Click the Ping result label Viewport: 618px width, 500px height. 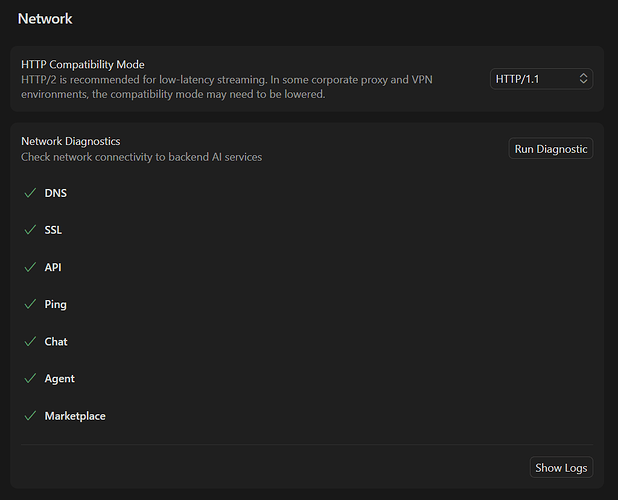(x=56, y=304)
